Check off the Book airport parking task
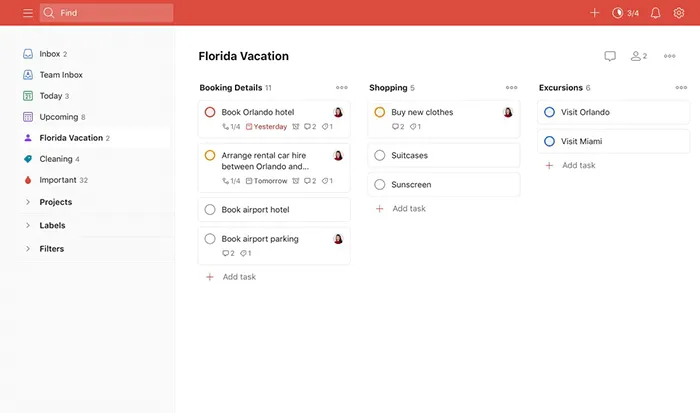The width and height of the screenshot is (700, 413). [210, 238]
